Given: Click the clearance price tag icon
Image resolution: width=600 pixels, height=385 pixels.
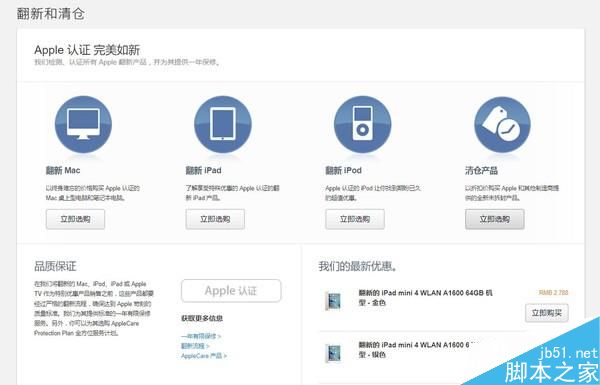Looking at the screenshot, I should 502,125.
